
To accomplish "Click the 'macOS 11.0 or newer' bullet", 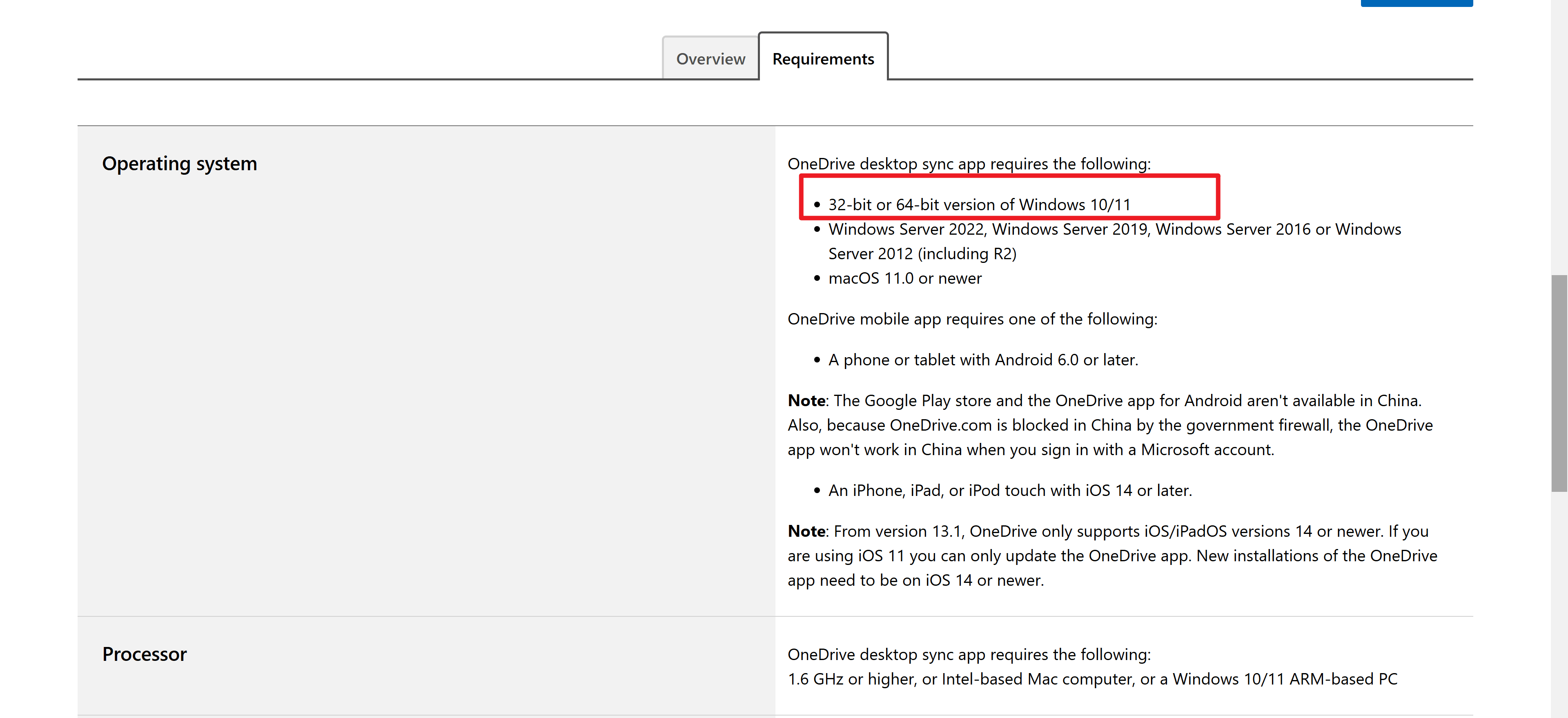I will (904, 278).
